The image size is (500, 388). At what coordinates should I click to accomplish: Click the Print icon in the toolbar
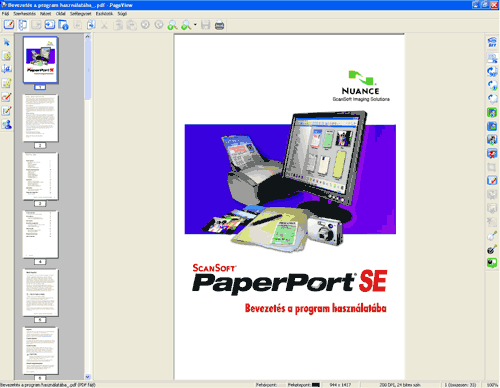tap(219, 25)
